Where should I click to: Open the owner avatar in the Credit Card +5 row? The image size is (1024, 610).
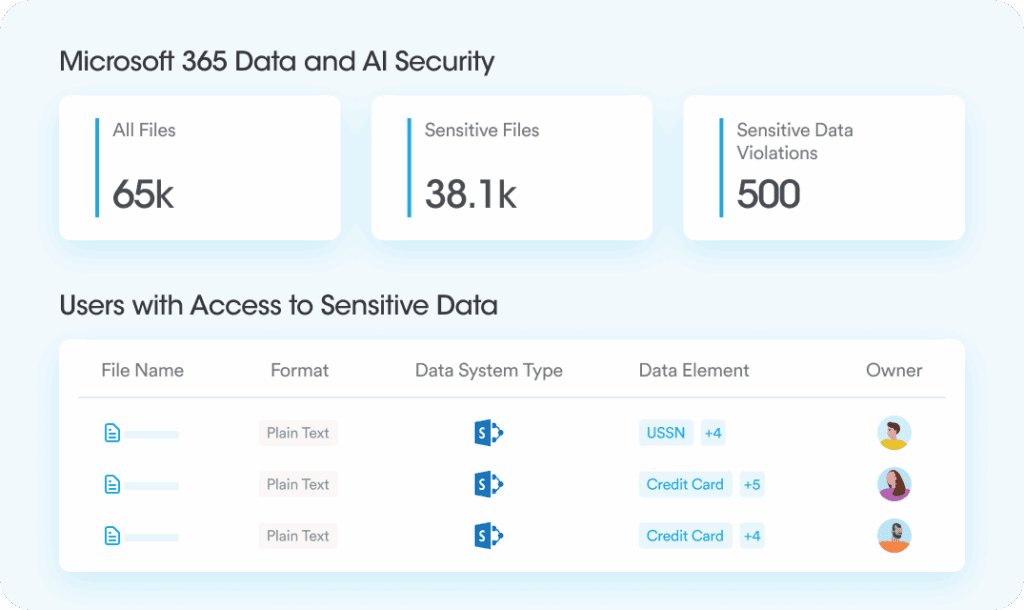[x=894, y=485]
